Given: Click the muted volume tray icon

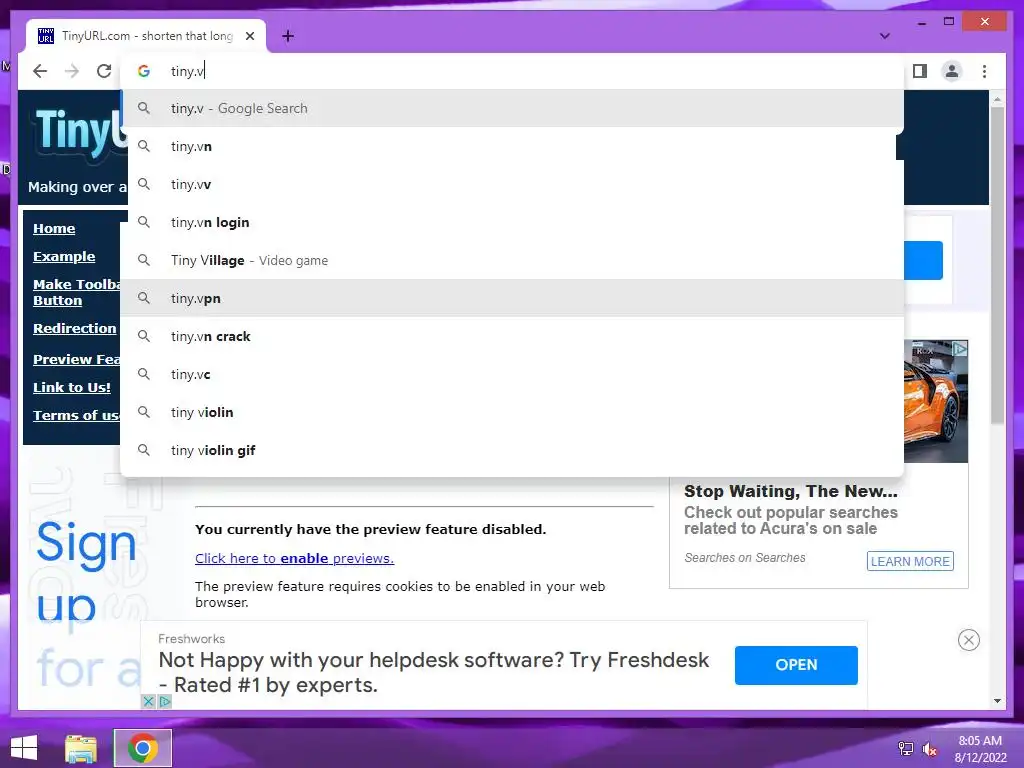Looking at the screenshot, I should point(929,749).
